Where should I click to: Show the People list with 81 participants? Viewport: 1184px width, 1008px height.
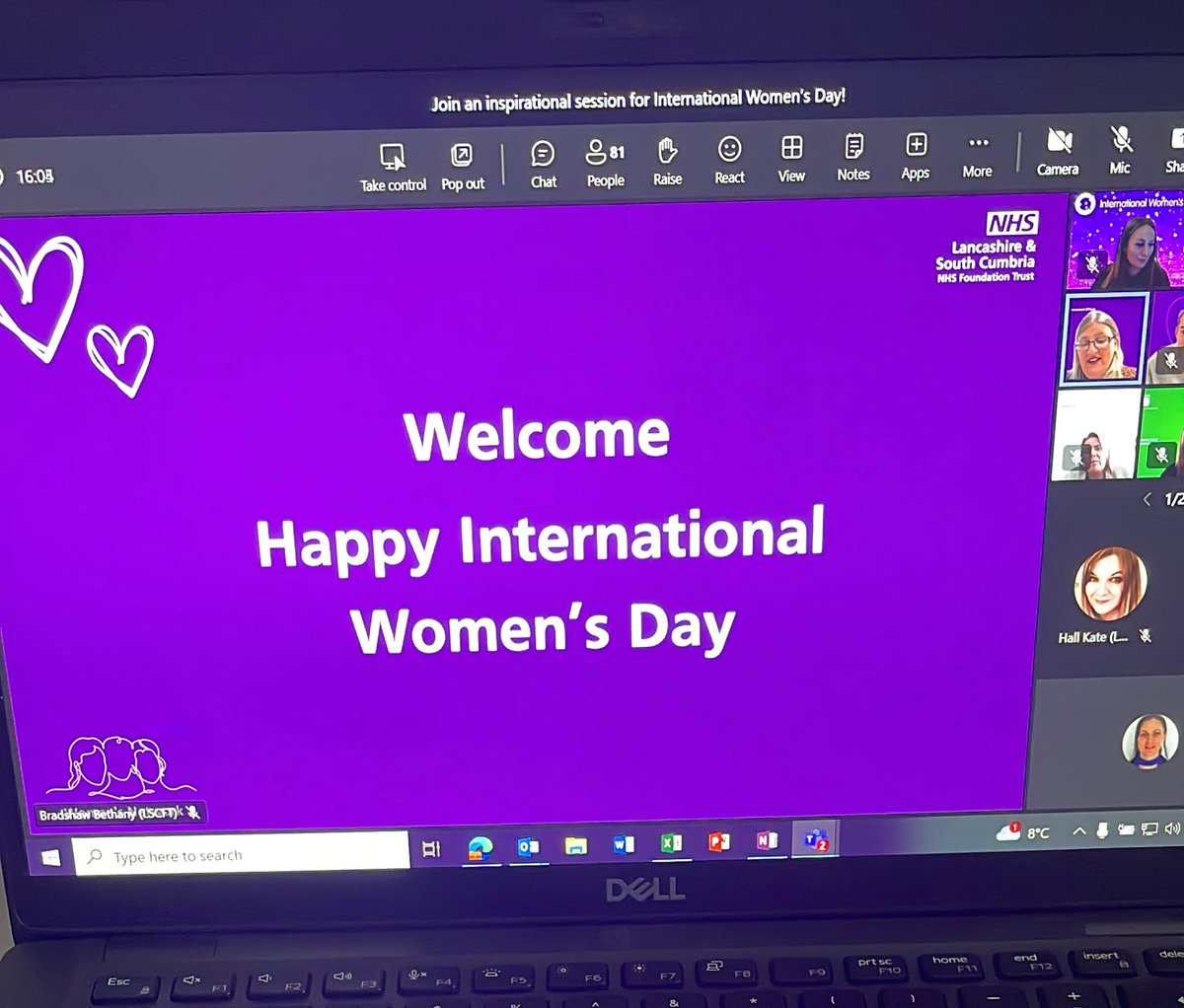tap(606, 163)
